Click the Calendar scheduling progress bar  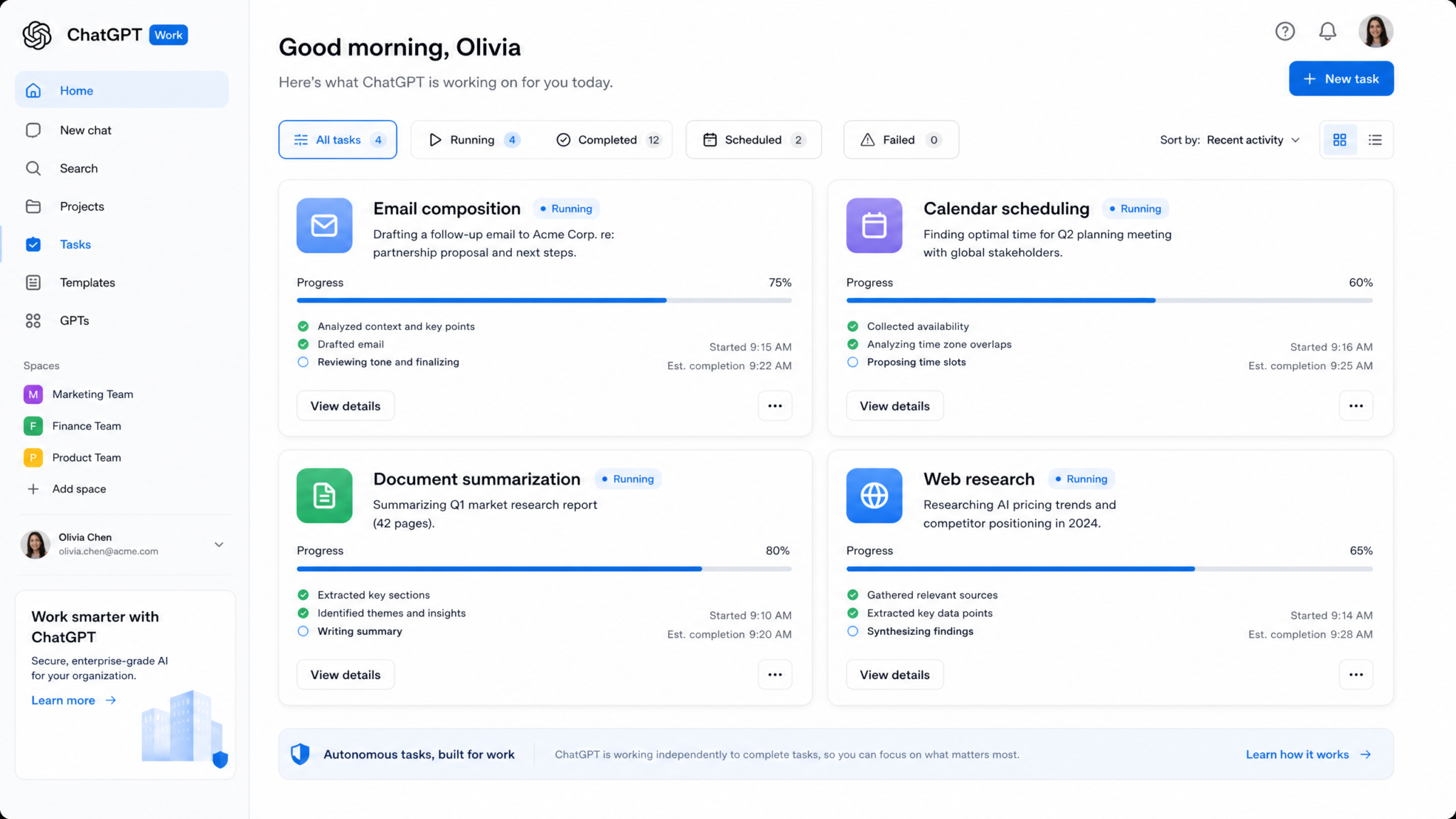[1109, 301]
